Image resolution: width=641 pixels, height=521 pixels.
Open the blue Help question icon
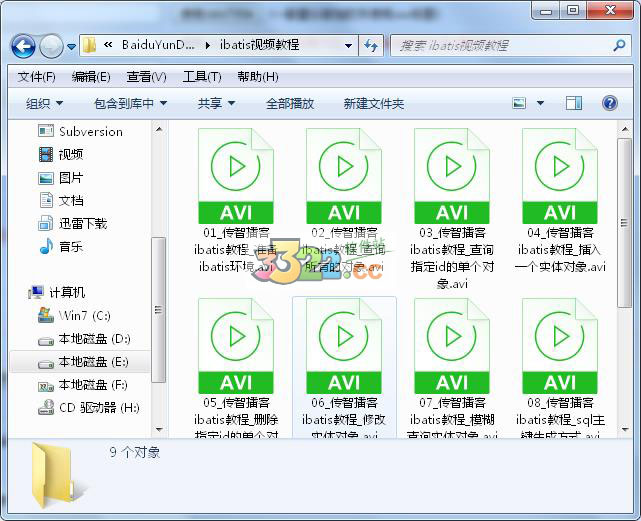610,103
